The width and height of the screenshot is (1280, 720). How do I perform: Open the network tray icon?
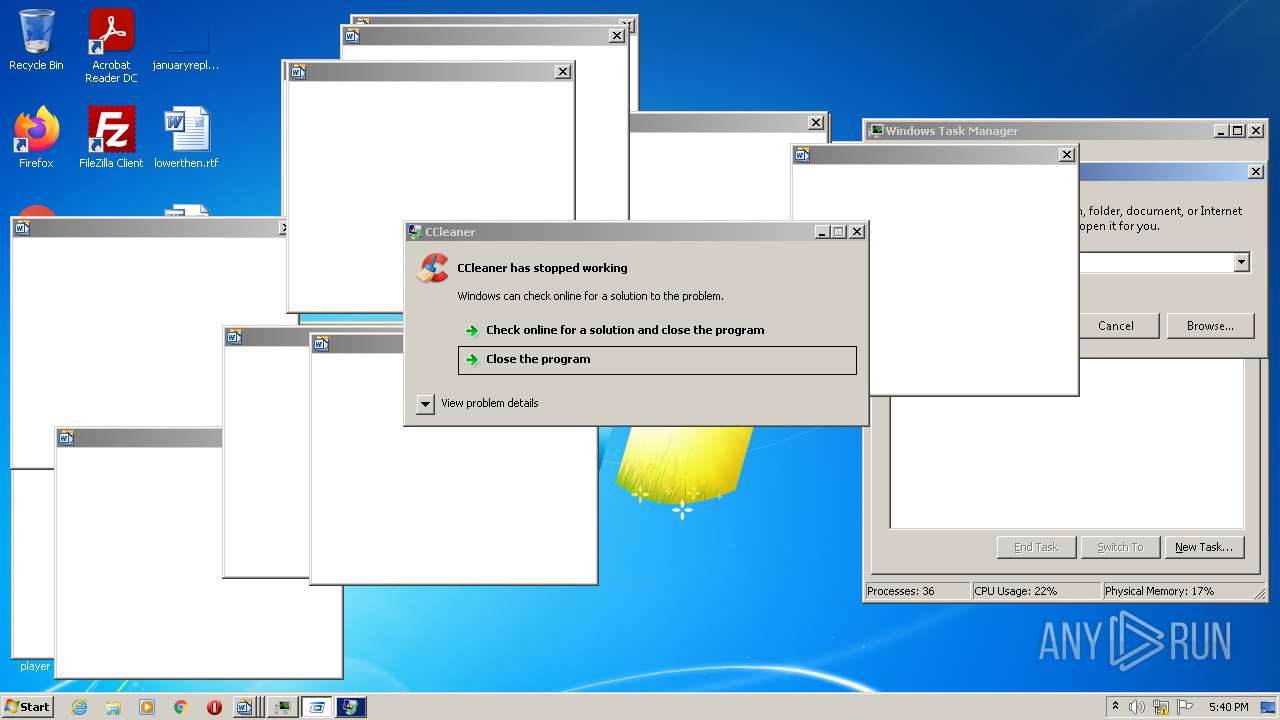pos(1161,707)
